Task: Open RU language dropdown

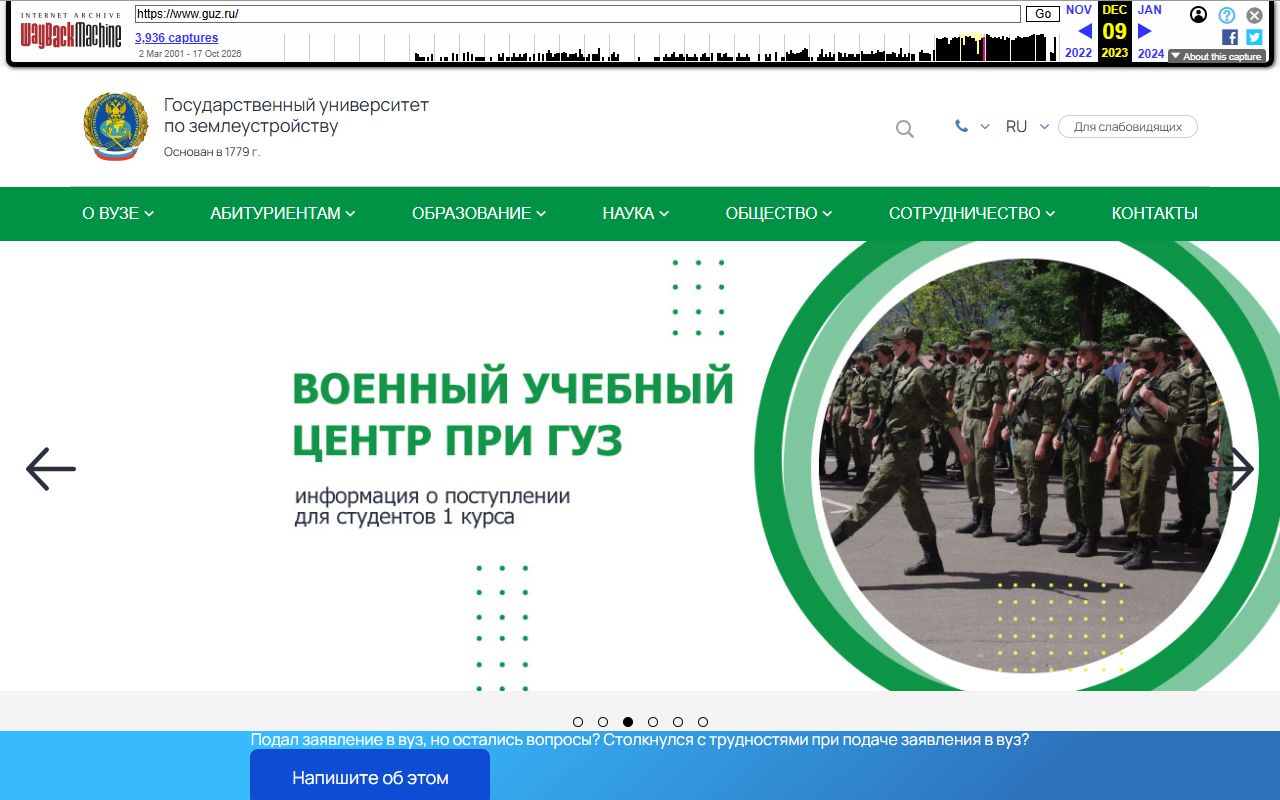Action: (1027, 127)
